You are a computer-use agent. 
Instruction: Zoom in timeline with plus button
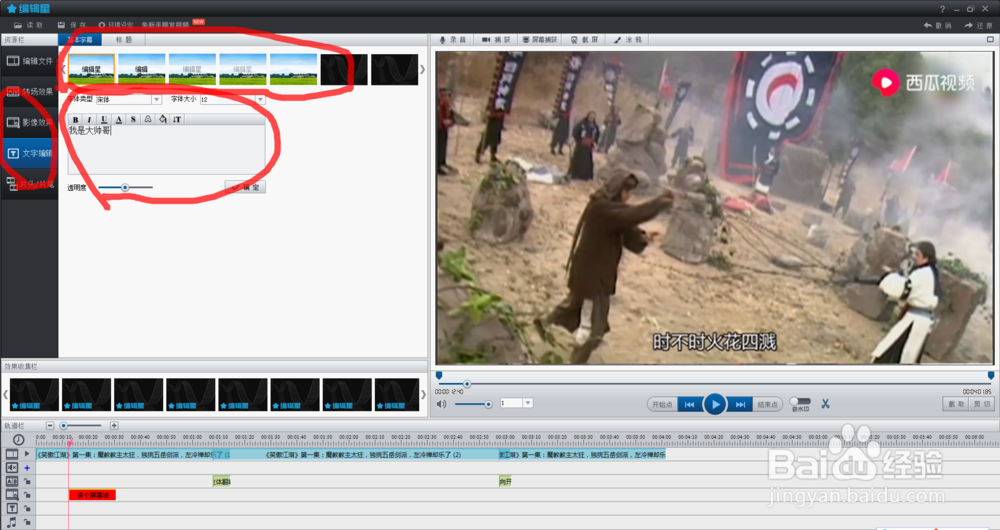tap(114, 425)
